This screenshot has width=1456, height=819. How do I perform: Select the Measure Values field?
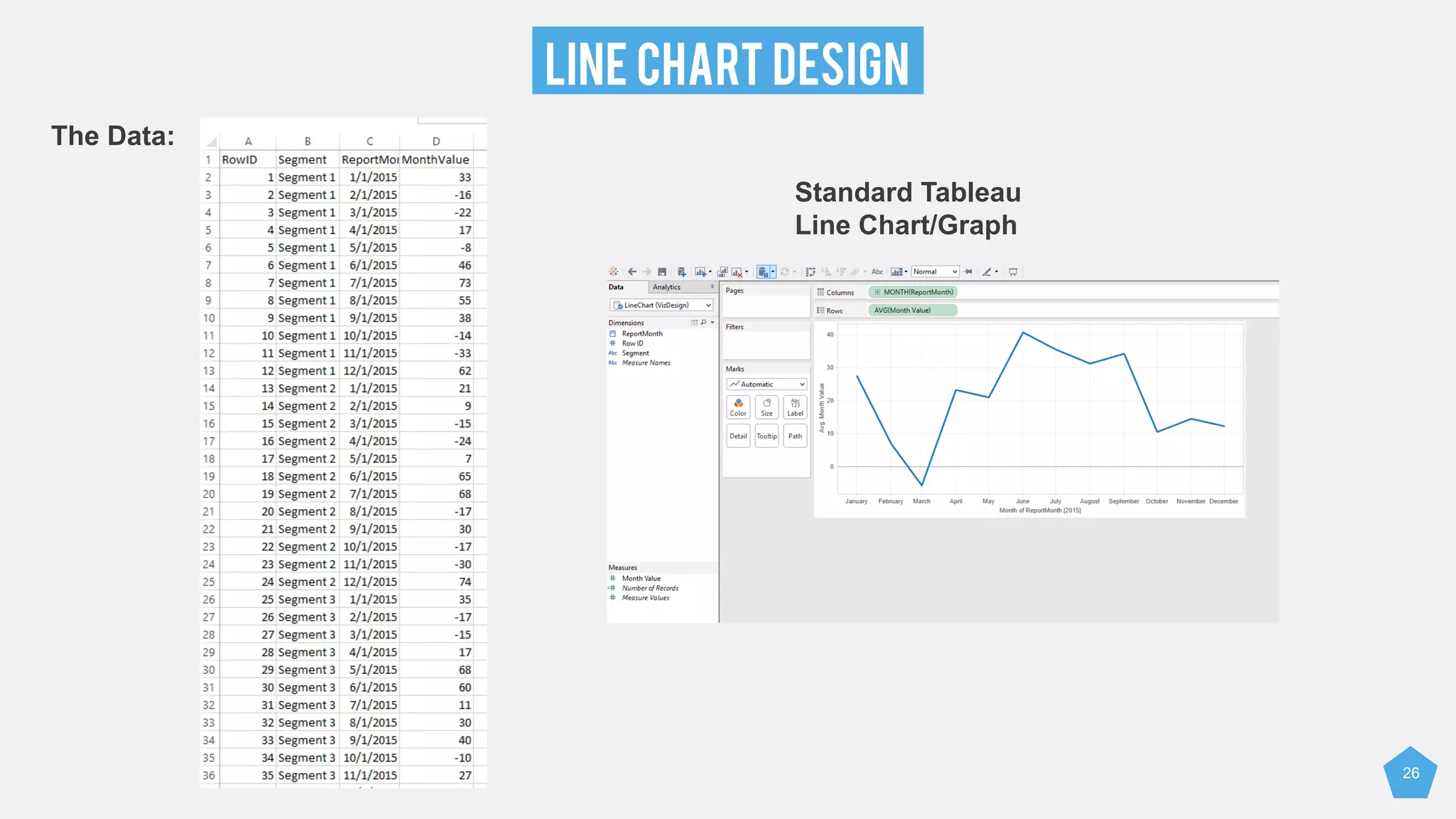[x=646, y=598]
